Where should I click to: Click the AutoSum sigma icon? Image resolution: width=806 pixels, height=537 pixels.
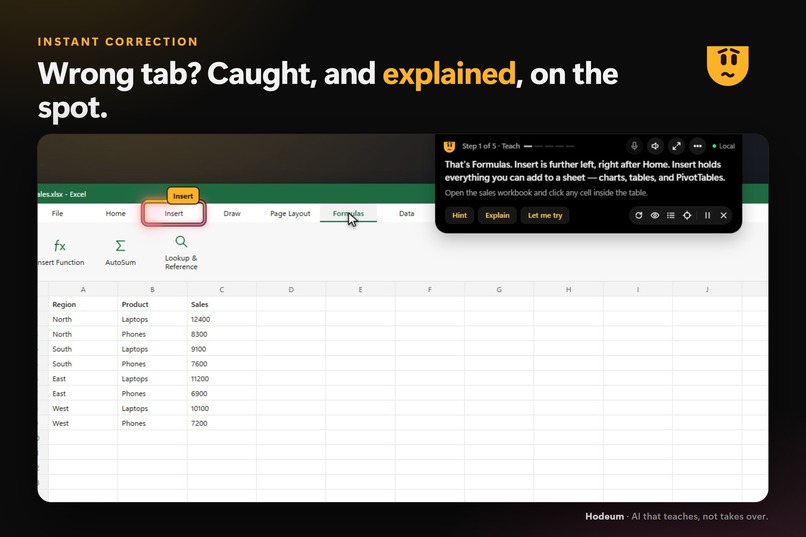click(x=120, y=246)
